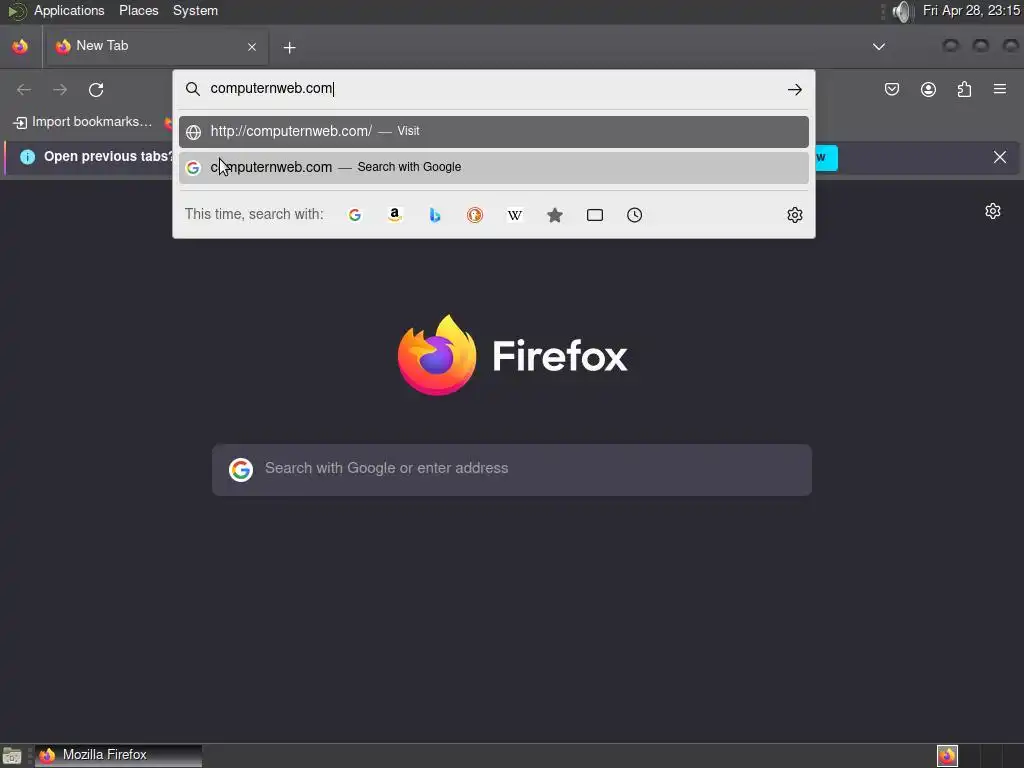1024x768 pixels.
Task: Expand the list all tabs chevron
Action: [x=878, y=46]
